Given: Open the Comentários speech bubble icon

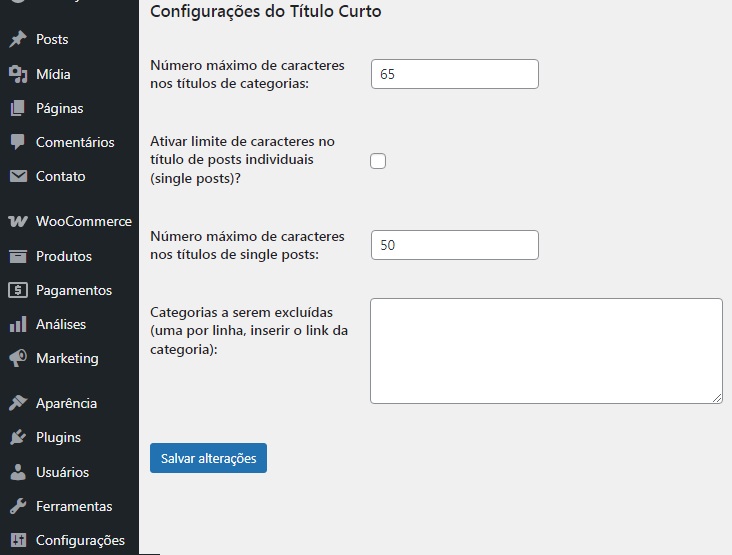Looking at the screenshot, I should point(18,142).
